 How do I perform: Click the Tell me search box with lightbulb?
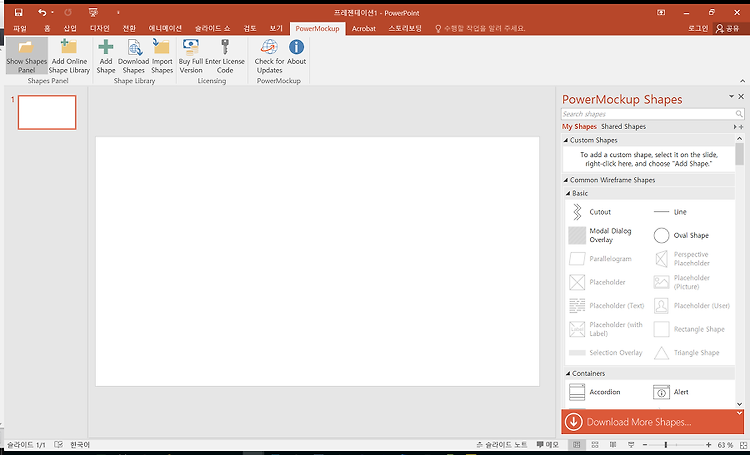coord(480,29)
